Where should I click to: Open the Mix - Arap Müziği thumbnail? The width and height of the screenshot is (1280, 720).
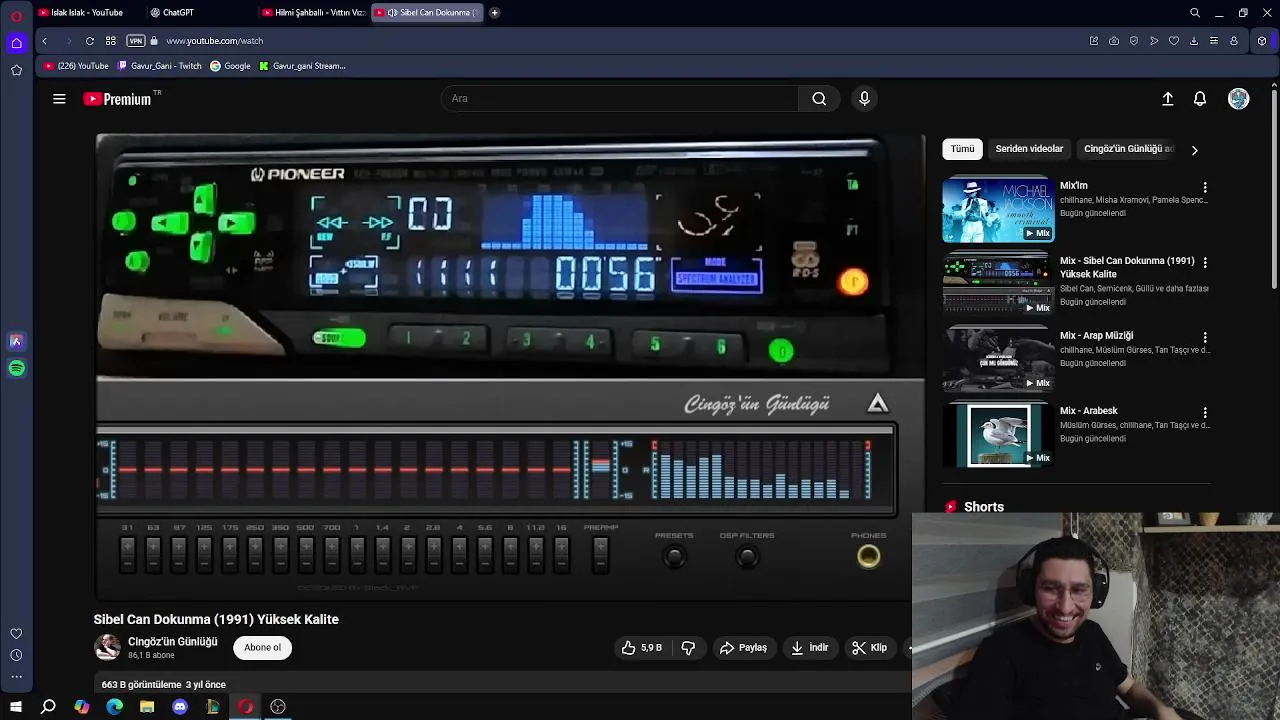tap(998, 360)
